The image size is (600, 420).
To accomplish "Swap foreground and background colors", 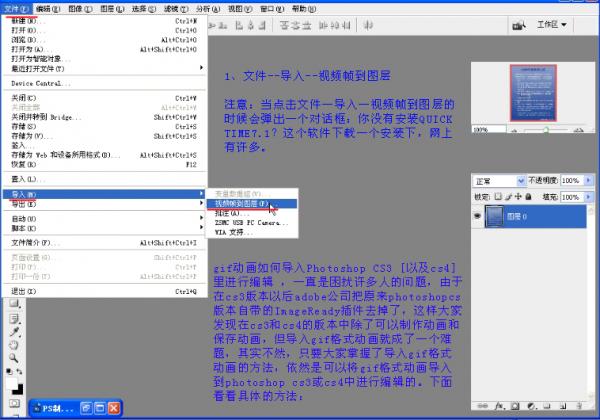I will pos(19,371).
